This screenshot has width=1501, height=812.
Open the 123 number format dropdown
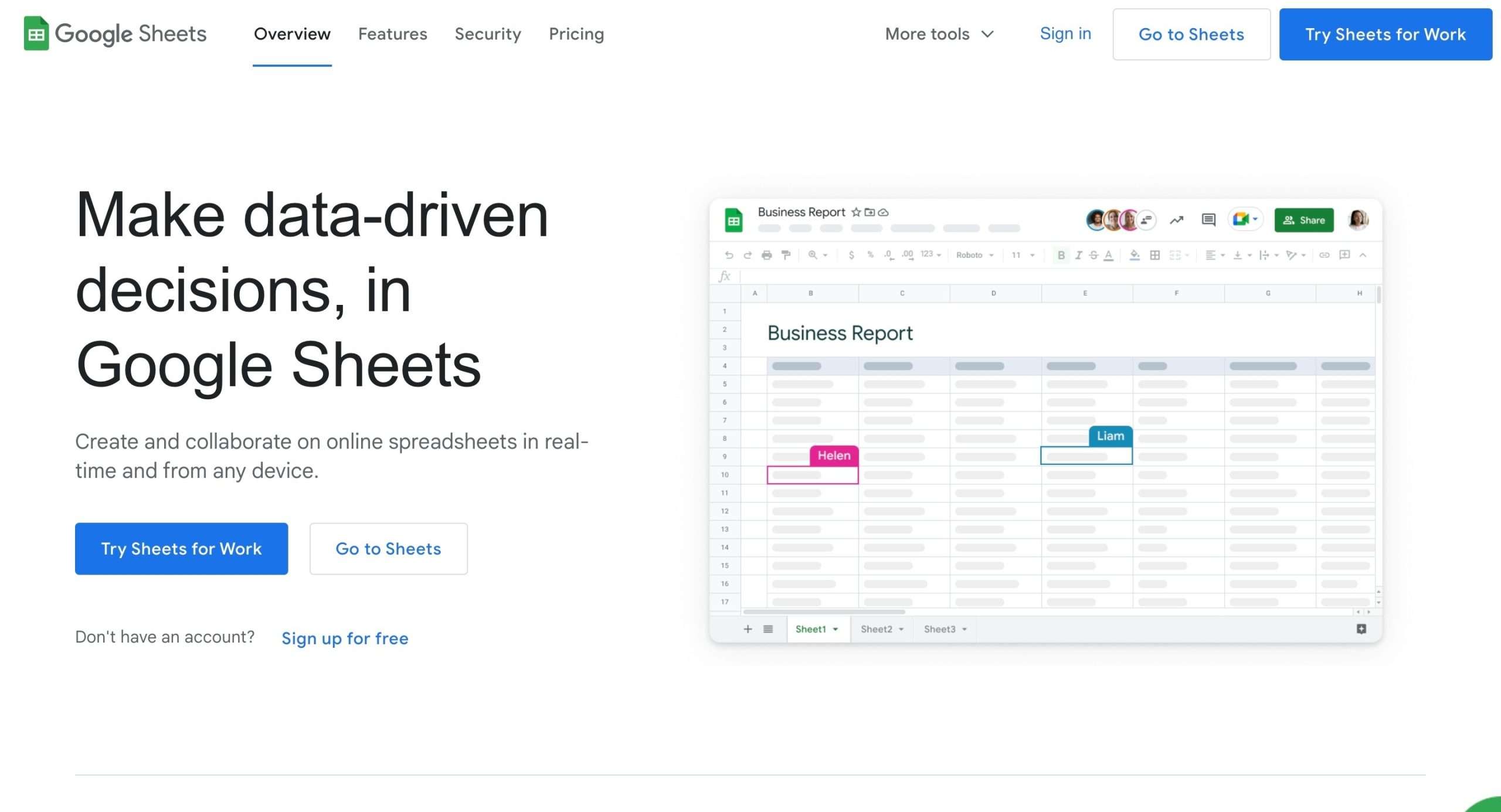931,254
